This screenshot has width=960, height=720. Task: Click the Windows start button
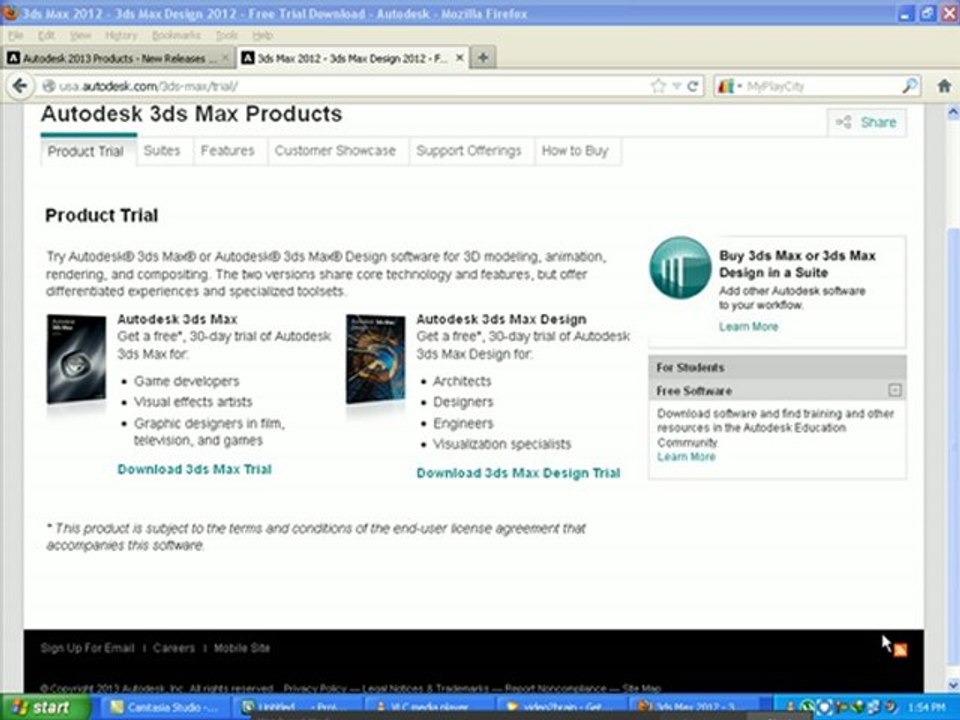pos(44,707)
